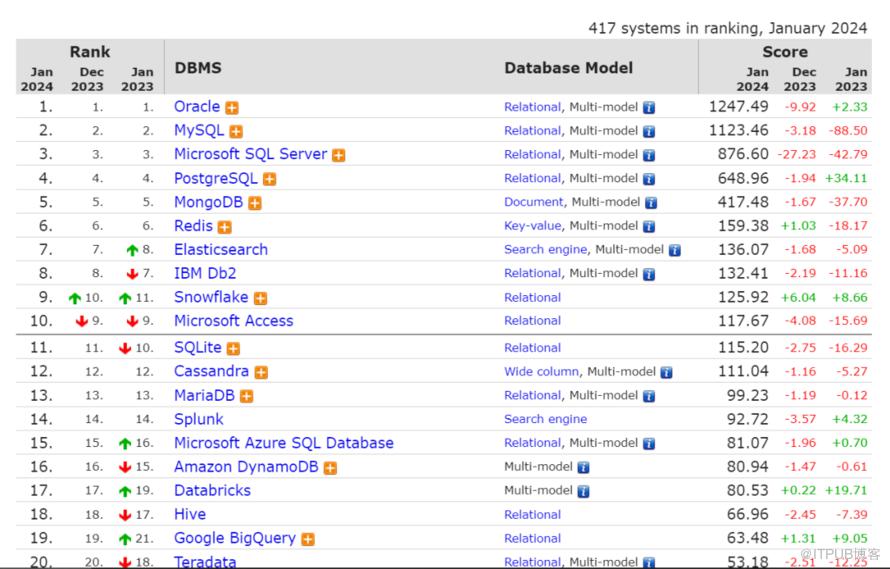Click the info icon in Databricks row
The width and height of the screenshot is (890, 569).
coord(584,491)
